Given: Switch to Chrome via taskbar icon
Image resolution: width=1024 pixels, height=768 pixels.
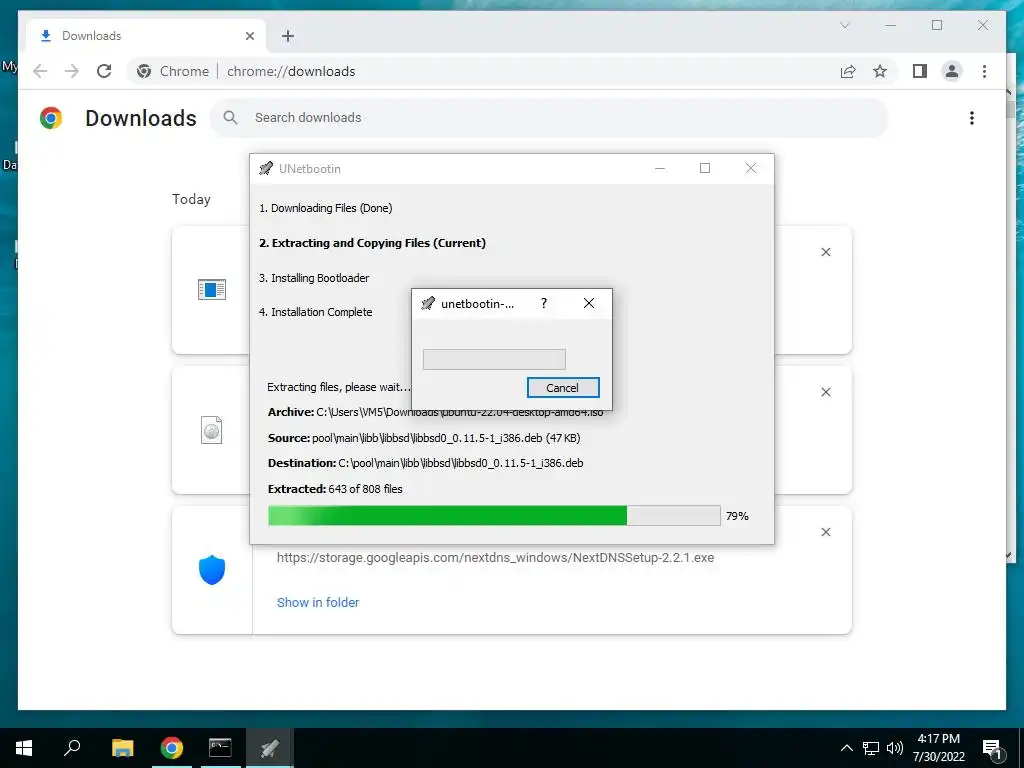Looking at the screenshot, I should point(171,748).
